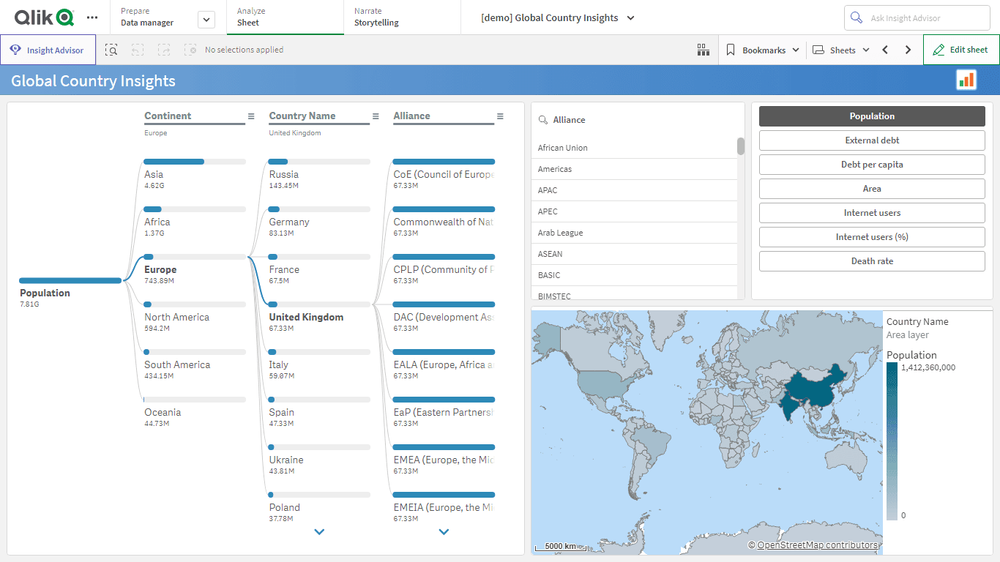
Task: Open the Qlik global navigation ellipsis menu
Action: pyautogui.click(x=92, y=17)
